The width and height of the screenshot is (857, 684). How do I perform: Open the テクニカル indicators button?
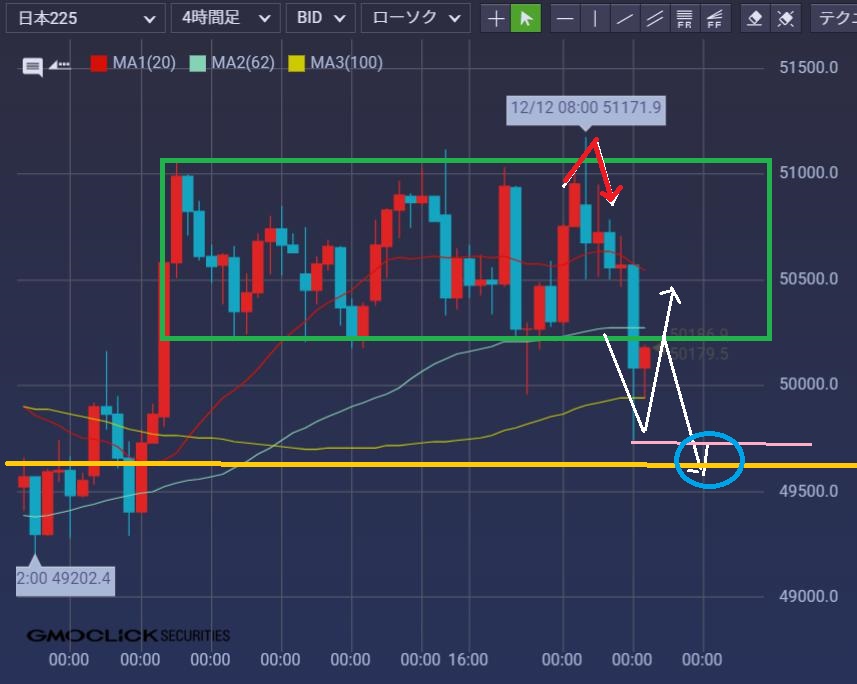(835, 18)
